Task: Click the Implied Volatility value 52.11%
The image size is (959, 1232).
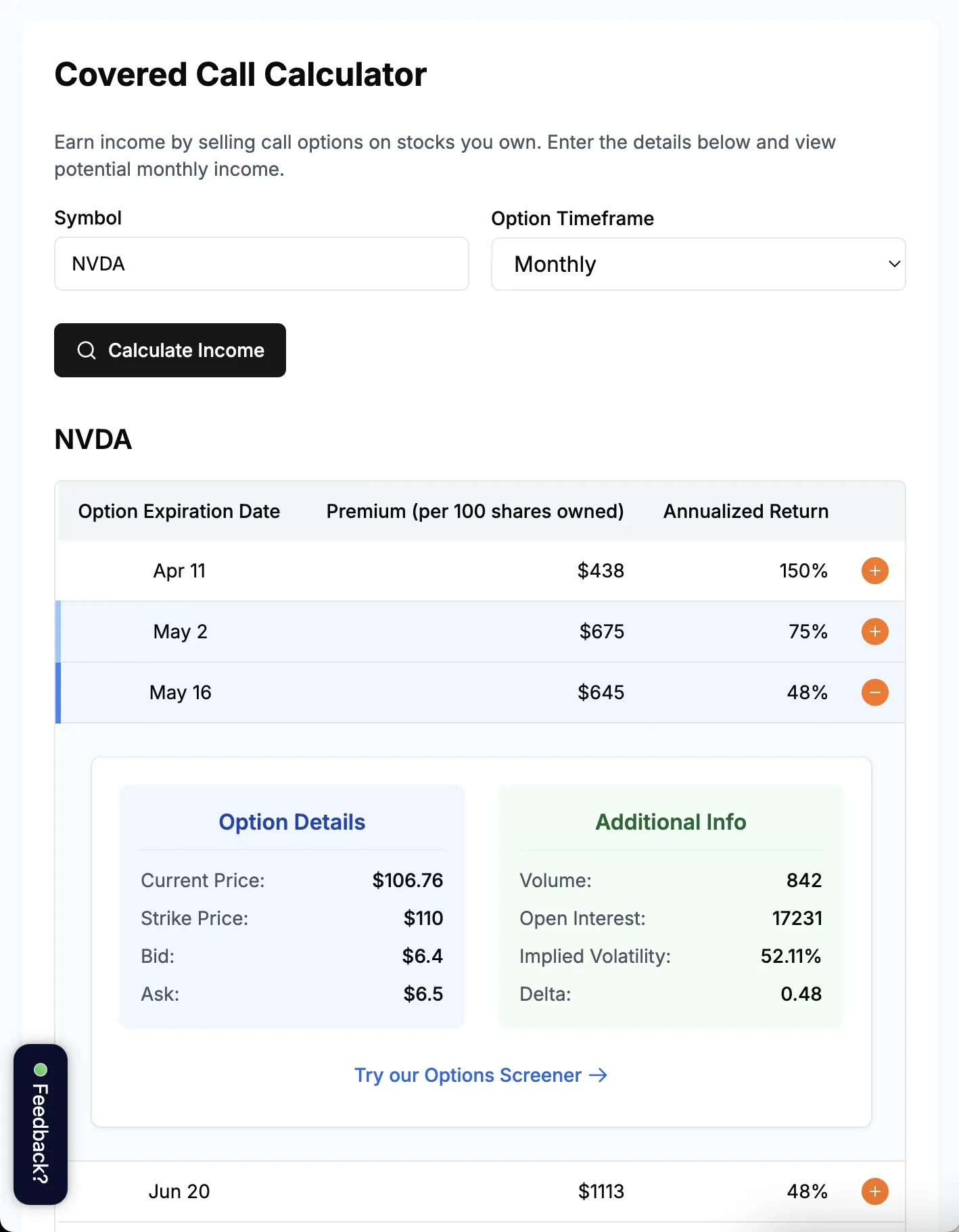Action: 791,956
